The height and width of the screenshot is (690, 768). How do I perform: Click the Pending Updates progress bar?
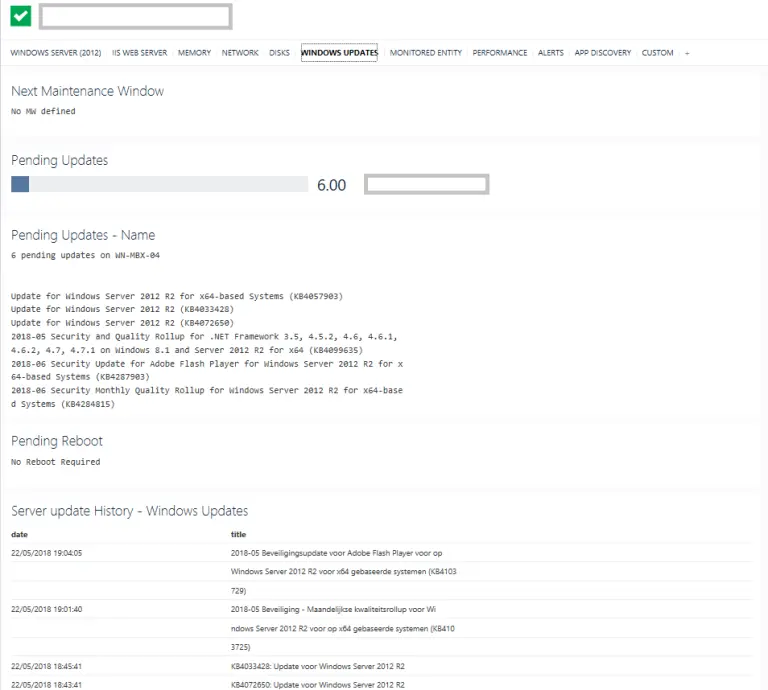pos(159,184)
